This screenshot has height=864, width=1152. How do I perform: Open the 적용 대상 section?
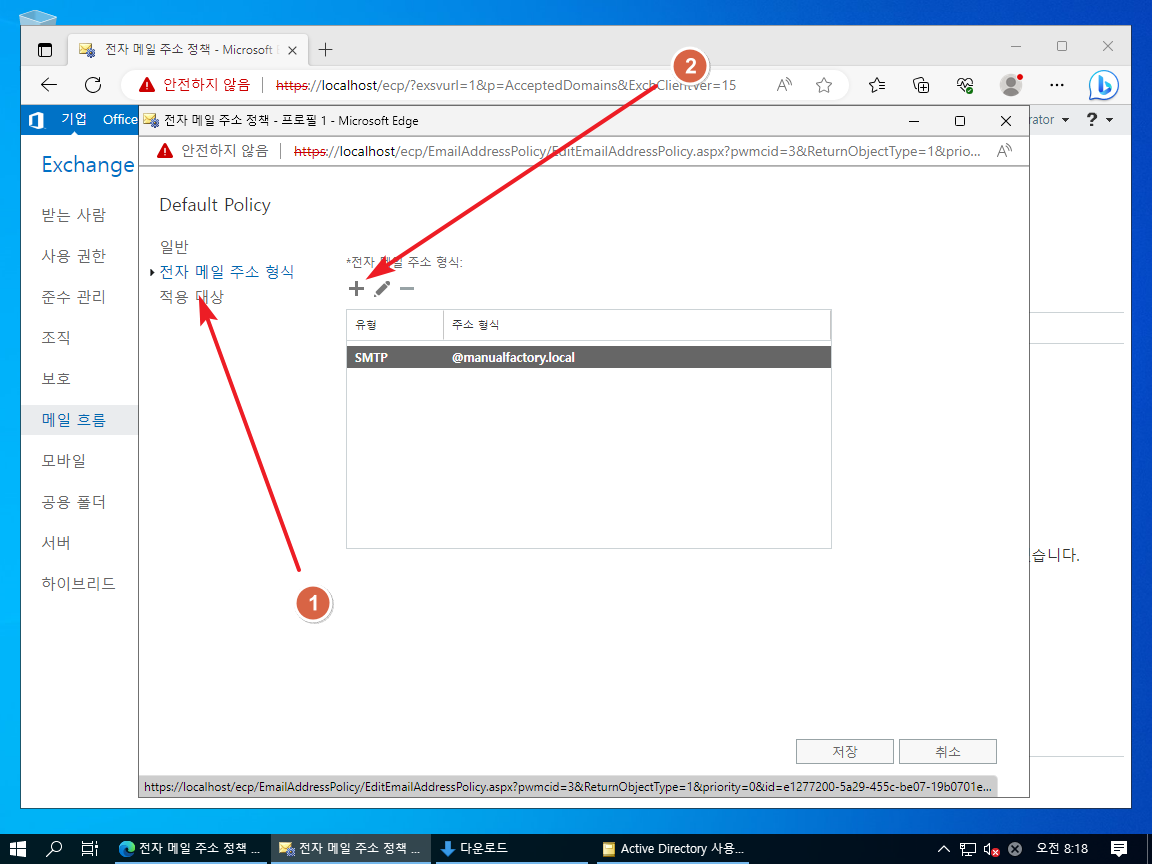[x=192, y=297]
